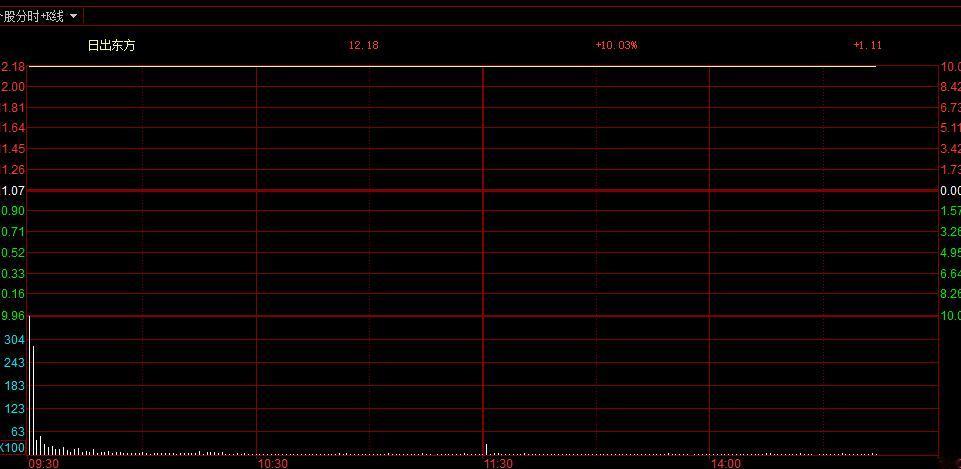Image resolution: width=961 pixels, height=469 pixels.
Task: Select the tallest opening volume bar at 09:30
Action: 29,385
